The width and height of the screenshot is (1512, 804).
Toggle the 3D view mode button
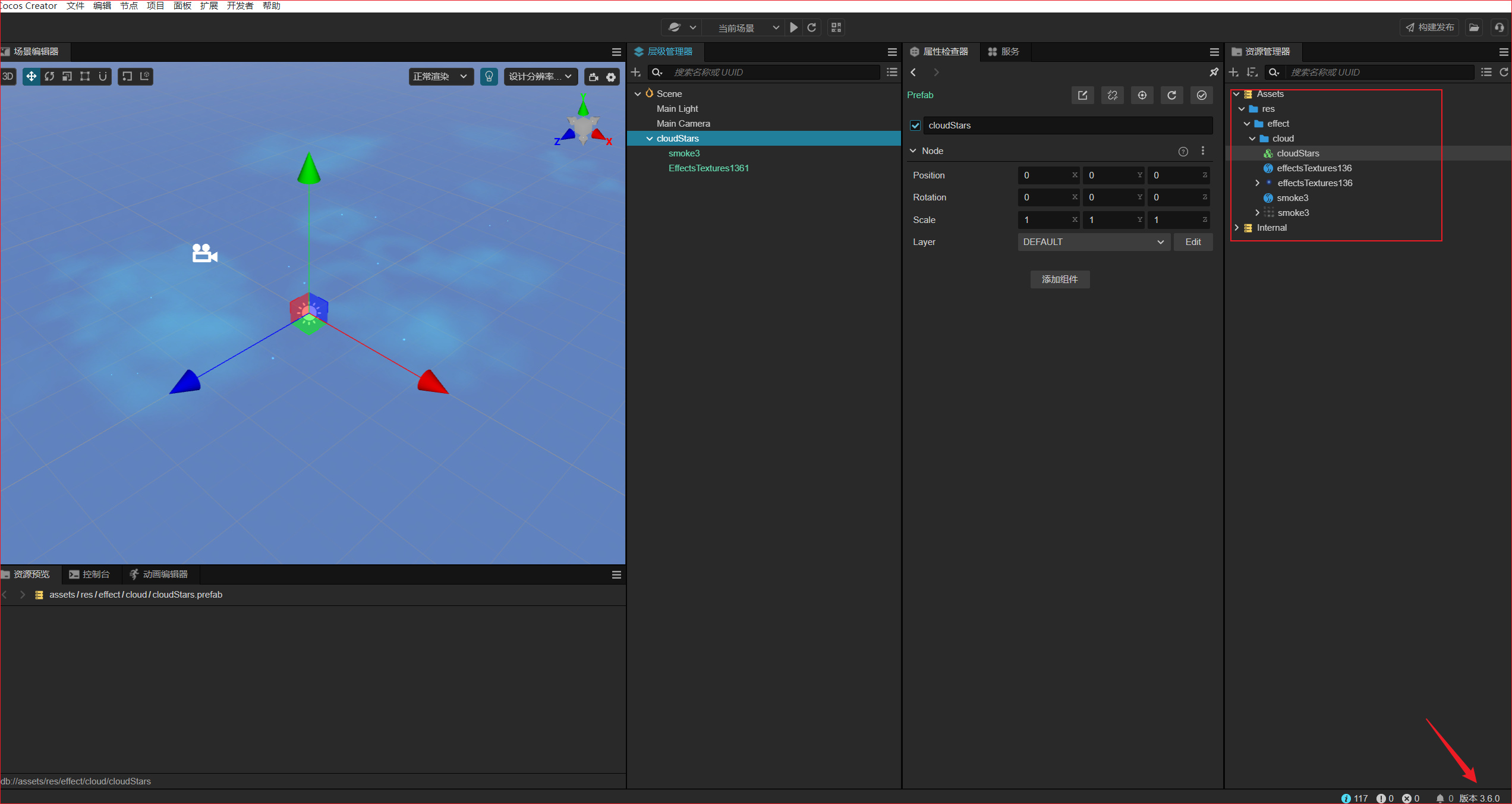[x=8, y=76]
